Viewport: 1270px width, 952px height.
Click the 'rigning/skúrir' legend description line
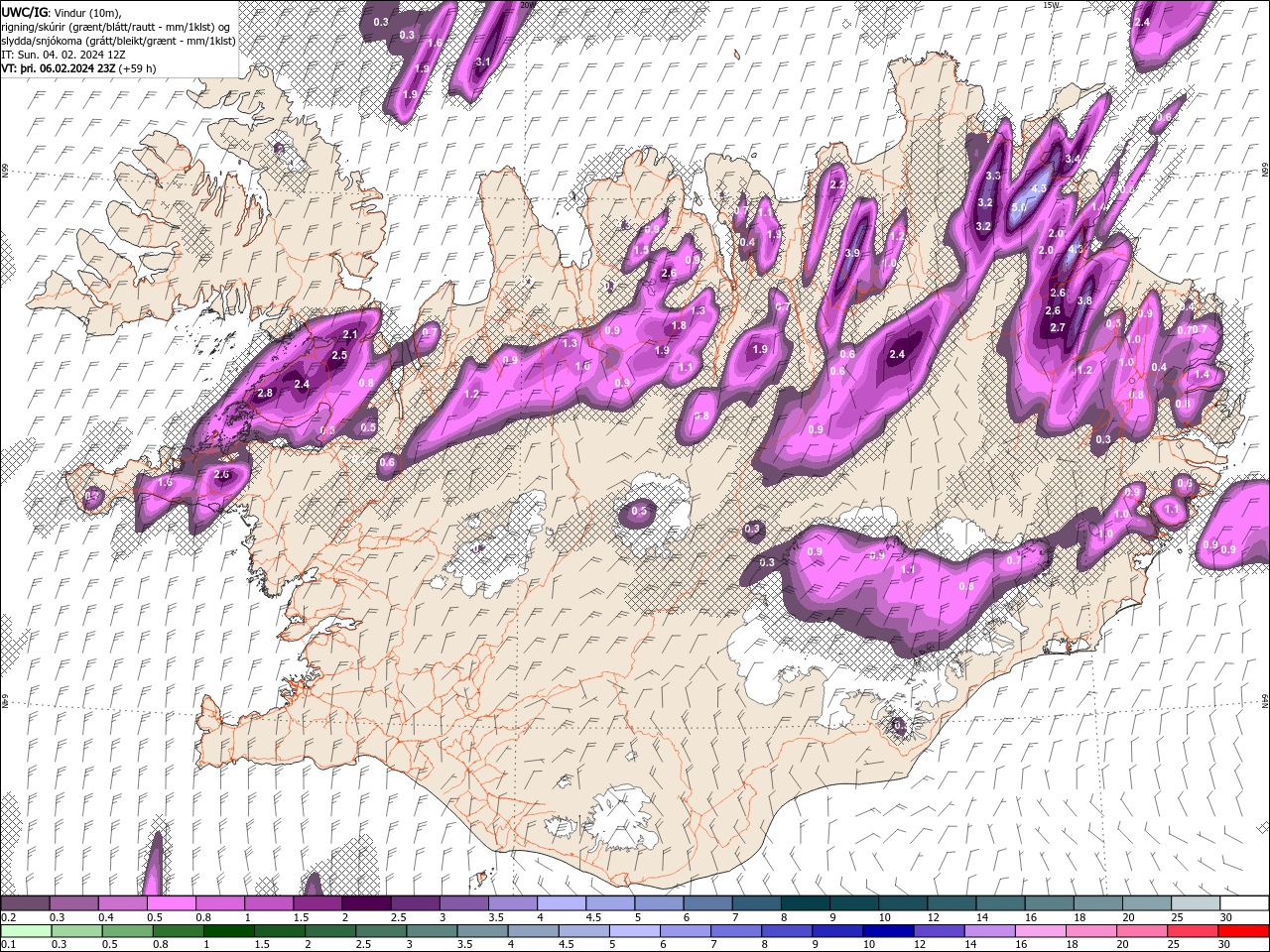pyautogui.click(x=115, y=27)
